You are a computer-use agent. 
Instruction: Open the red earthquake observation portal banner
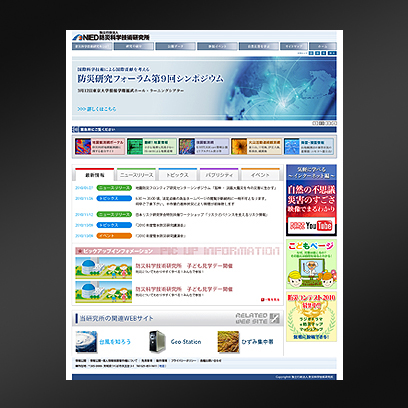point(100,147)
